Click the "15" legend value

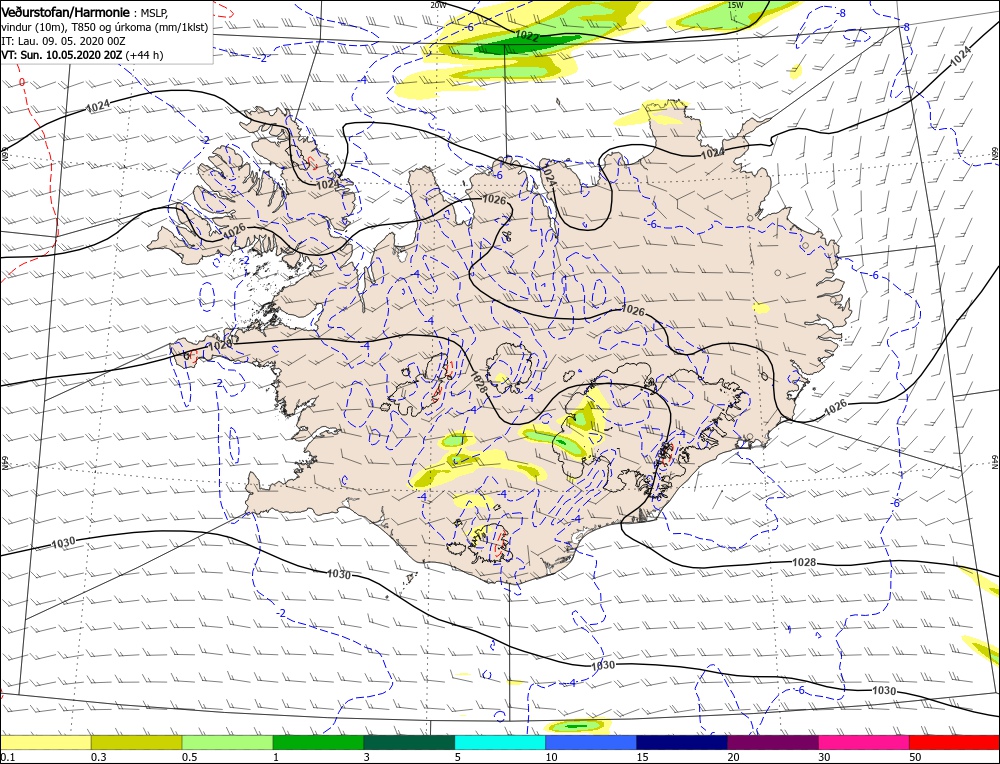coord(642,757)
